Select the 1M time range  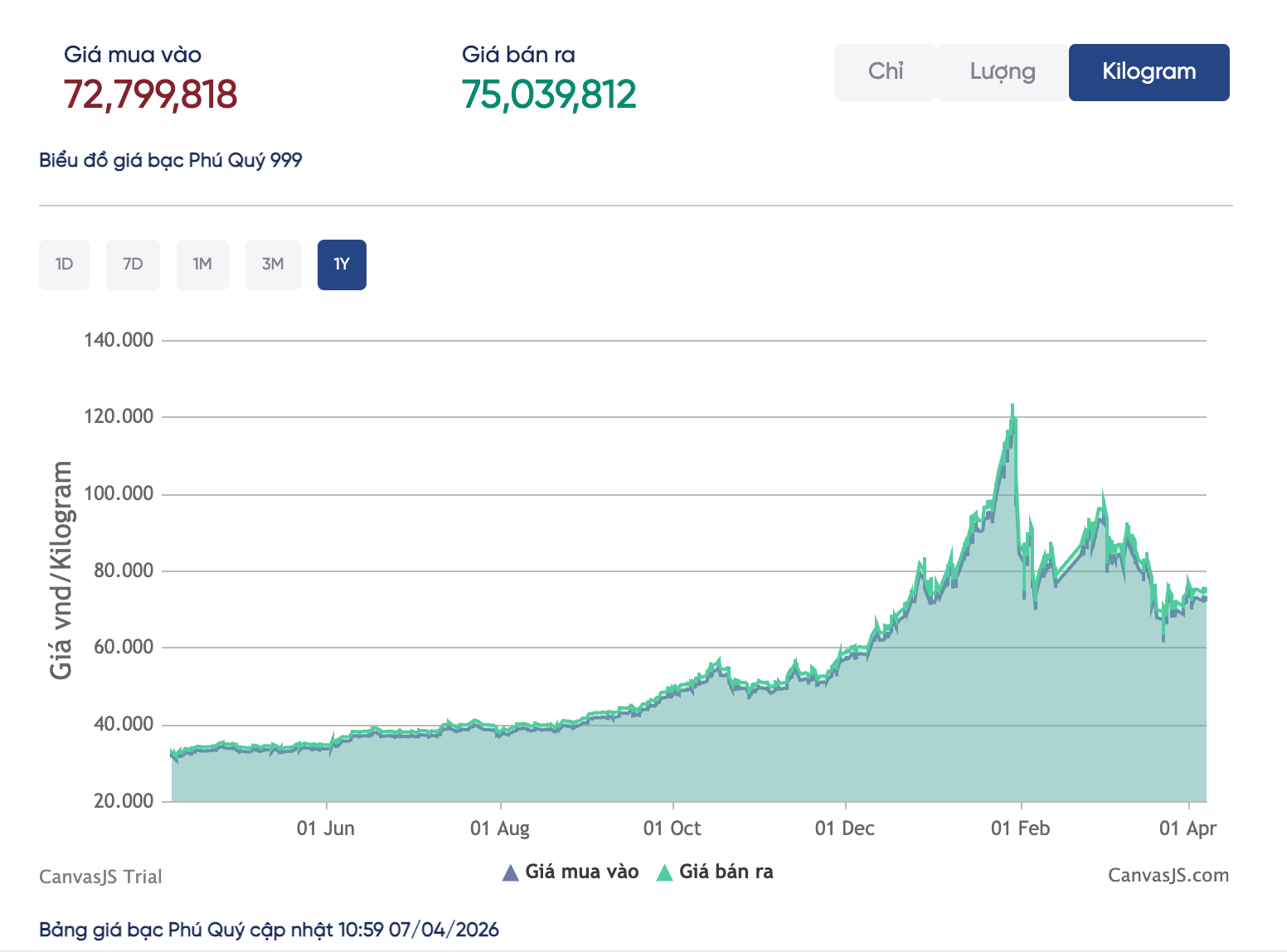coord(202,265)
